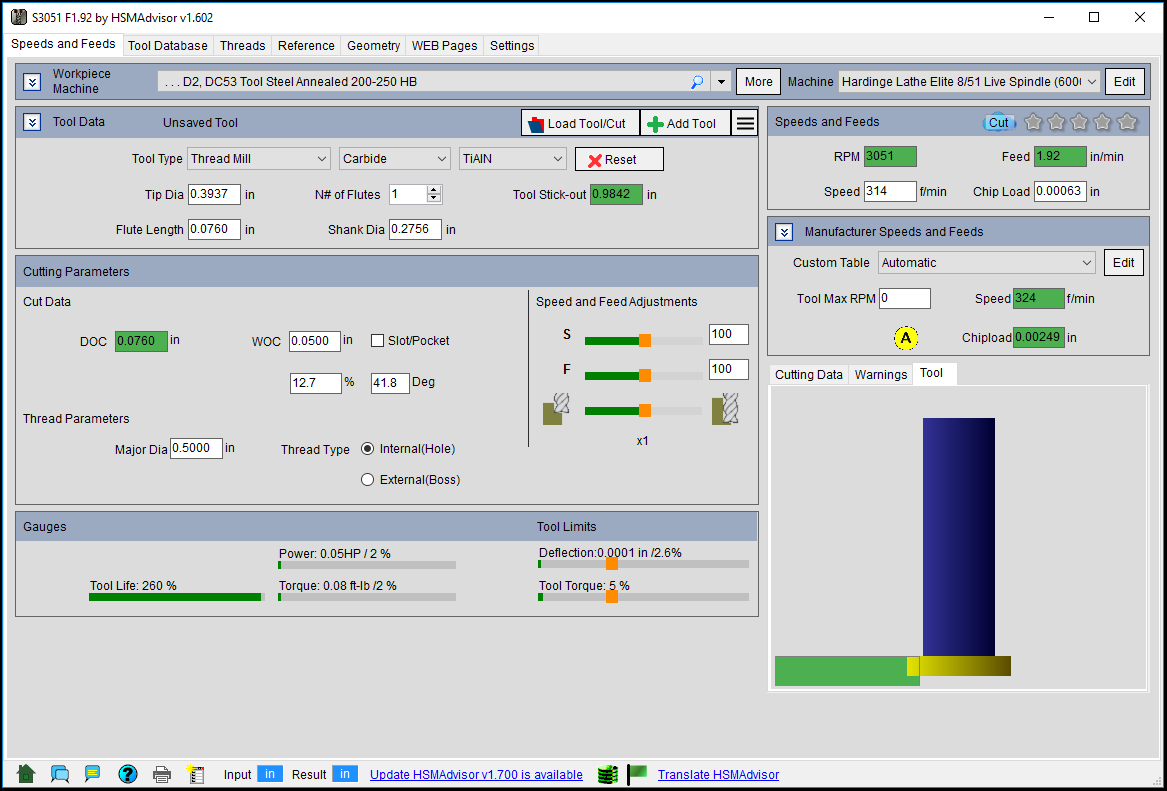Click the yellow A chipload indicator
This screenshot has height=791, width=1167.
point(906,338)
